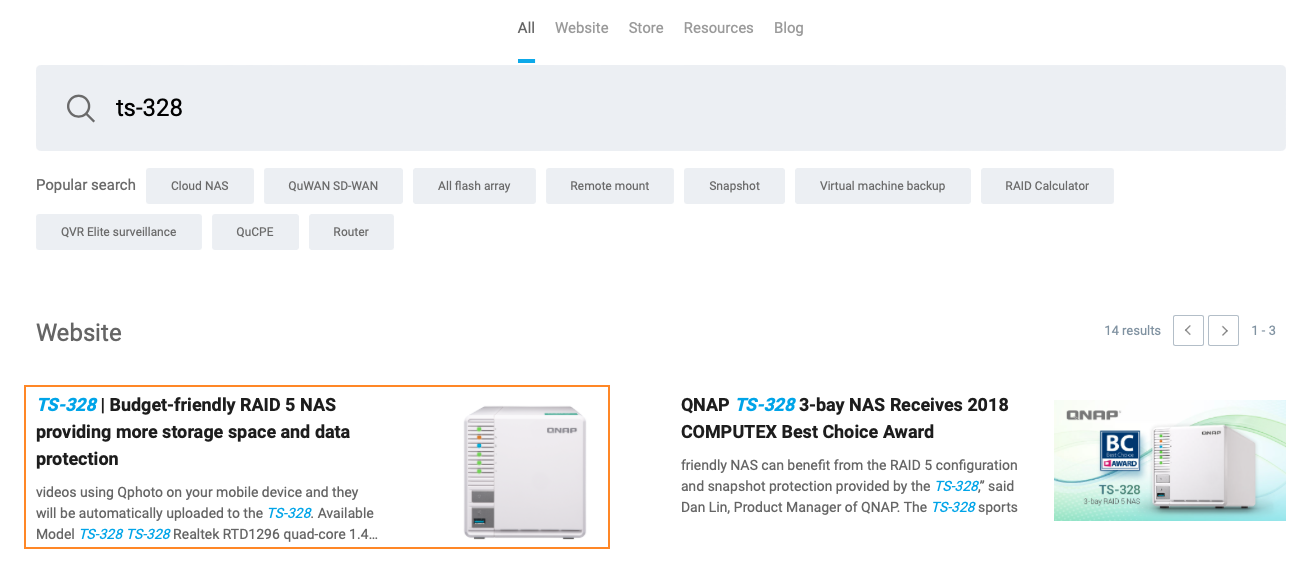Open the Store tab

[x=645, y=28]
